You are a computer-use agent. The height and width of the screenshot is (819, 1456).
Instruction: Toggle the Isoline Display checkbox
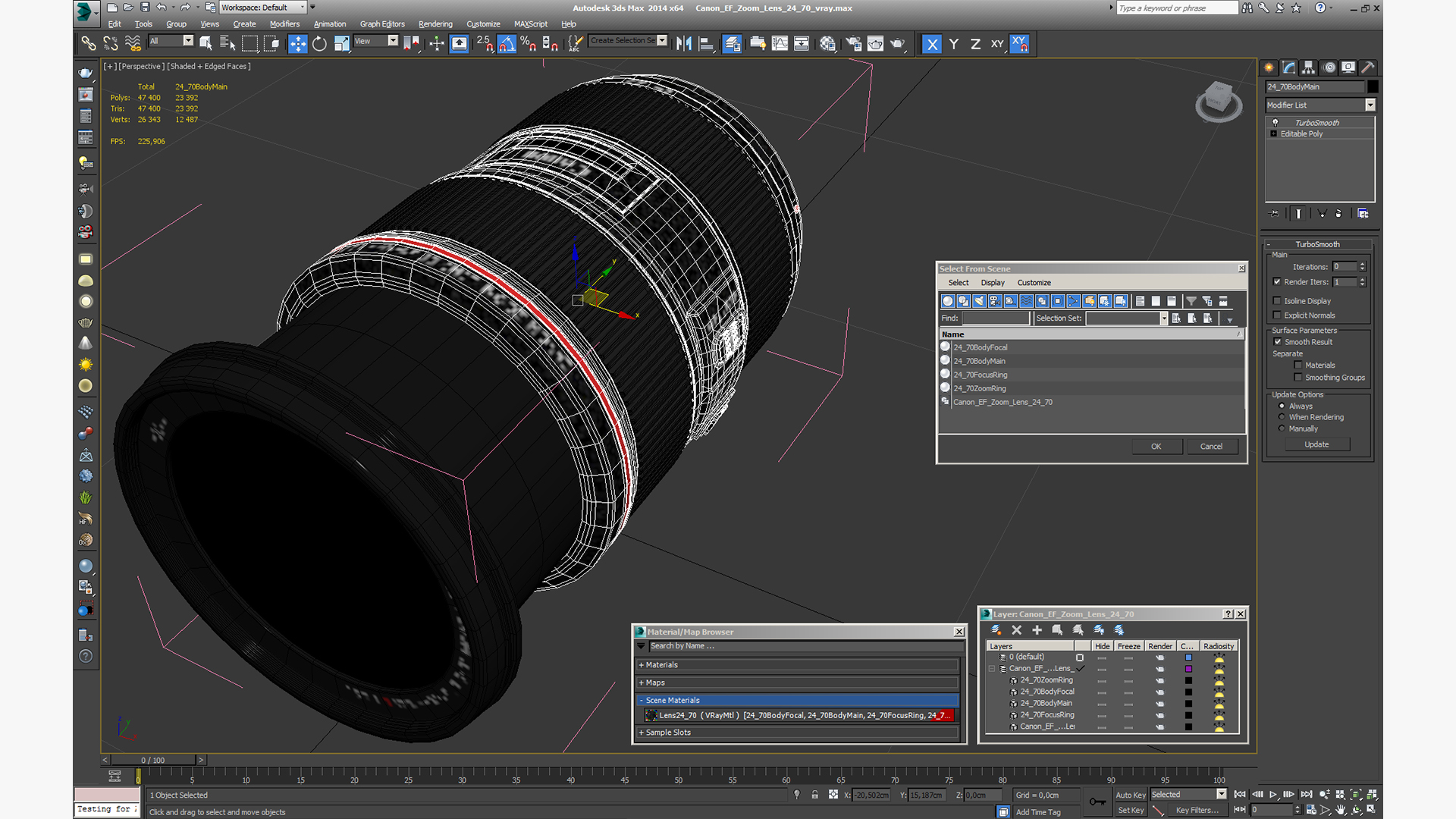[1277, 301]
